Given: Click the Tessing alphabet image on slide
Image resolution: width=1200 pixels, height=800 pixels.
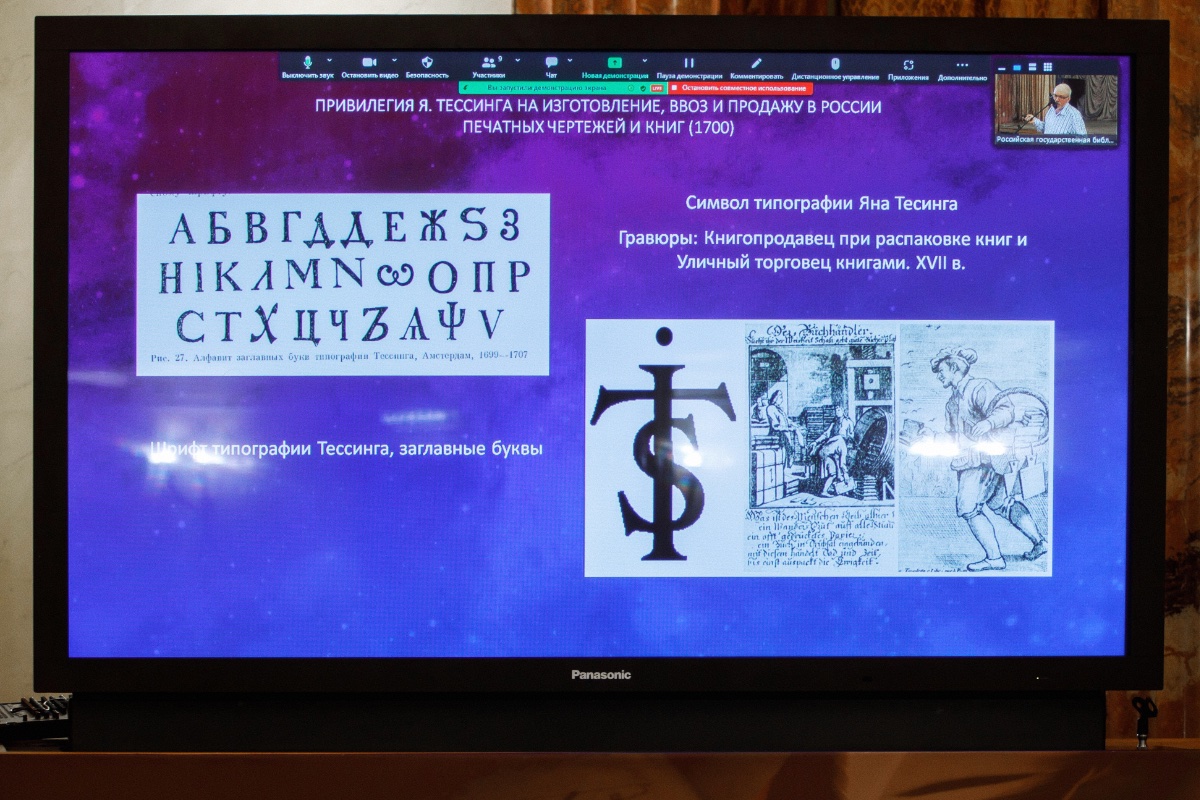Looking at the screenshot, I should [x=342, y=283].
